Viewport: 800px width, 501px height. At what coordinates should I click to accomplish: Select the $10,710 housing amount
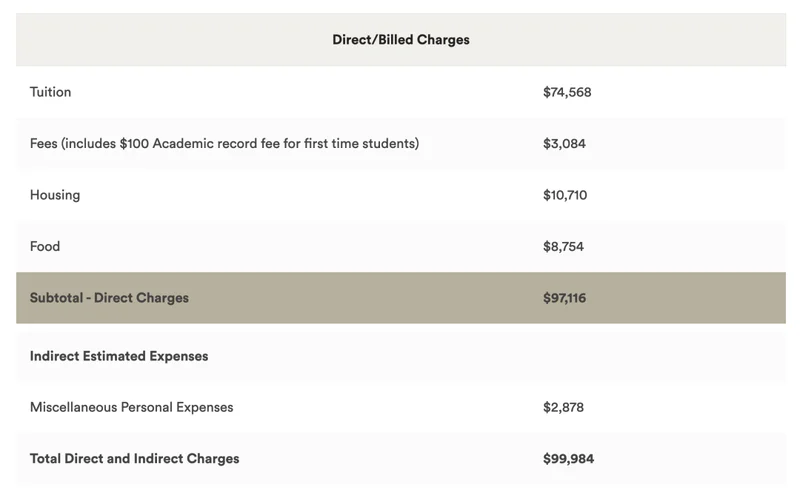click(565, 195)
